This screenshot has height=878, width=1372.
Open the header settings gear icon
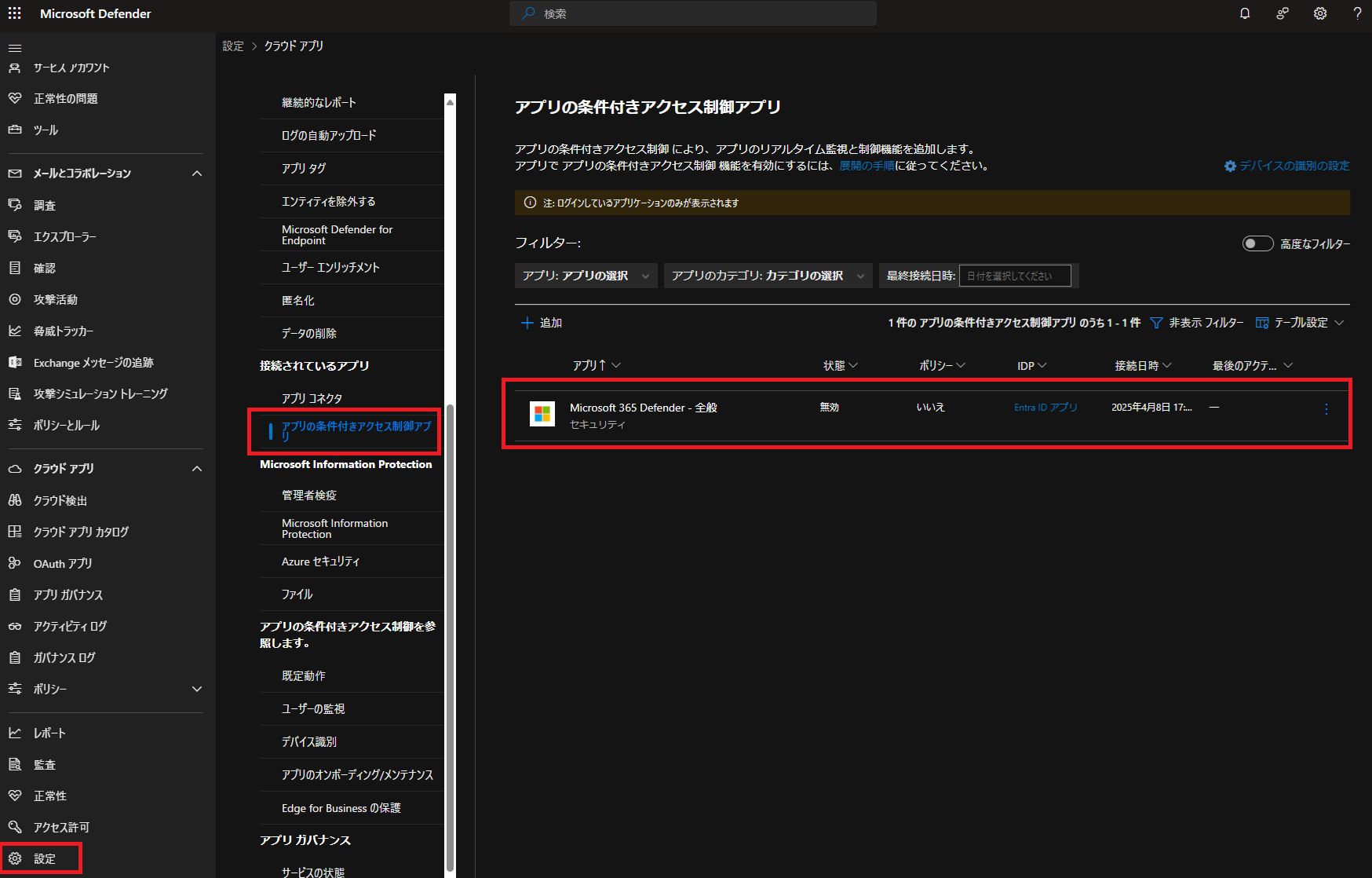[1320, 13]
